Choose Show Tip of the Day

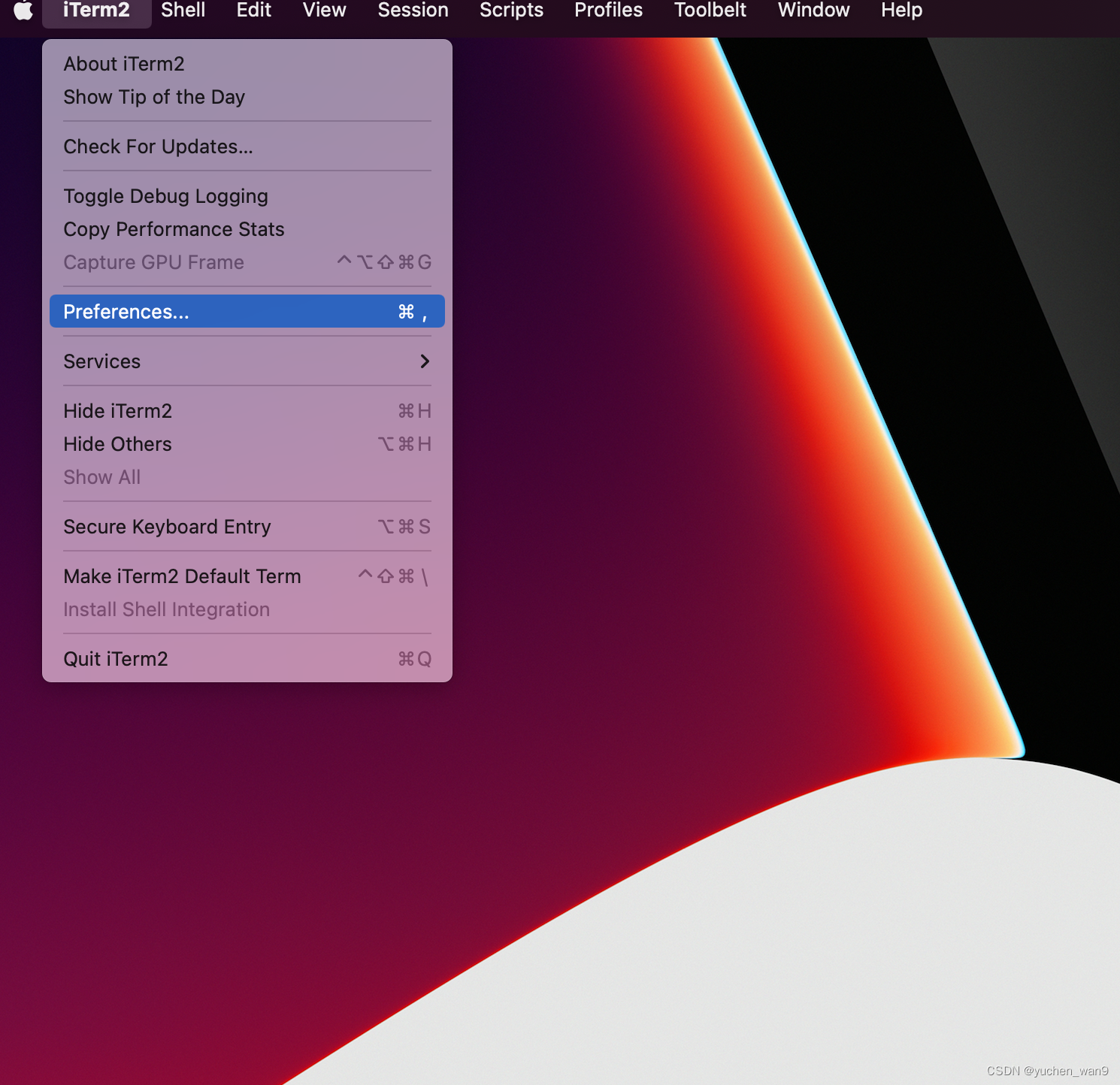pos(247,97)
